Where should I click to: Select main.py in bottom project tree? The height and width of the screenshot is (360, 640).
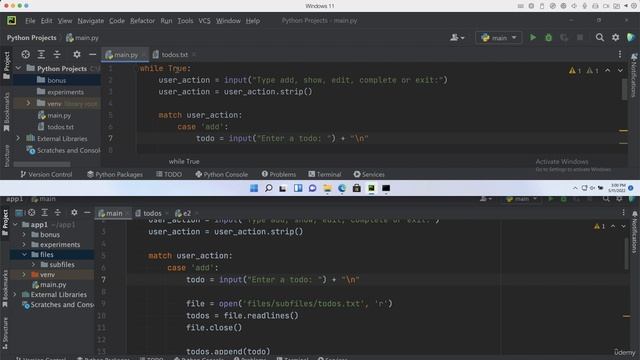tap(49, 284)
